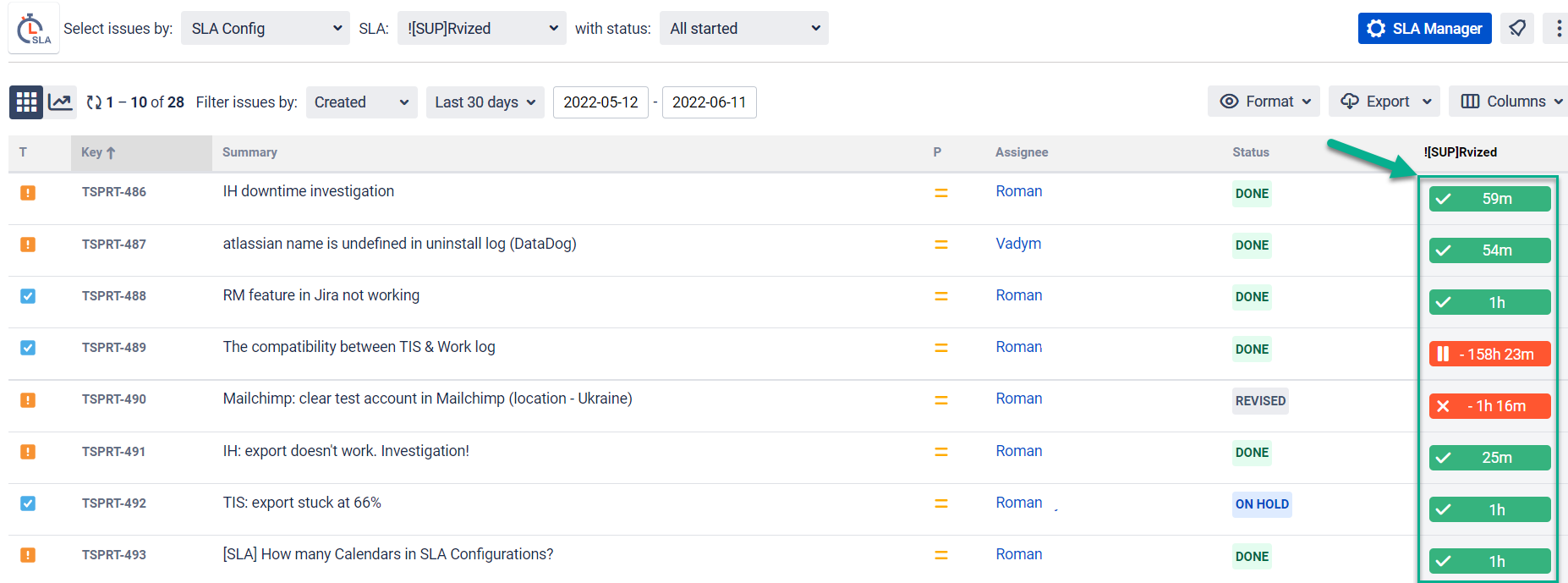Click the refresh icon beside the issue count
This screenshot has height=583, width=1568.
(94, 102)
